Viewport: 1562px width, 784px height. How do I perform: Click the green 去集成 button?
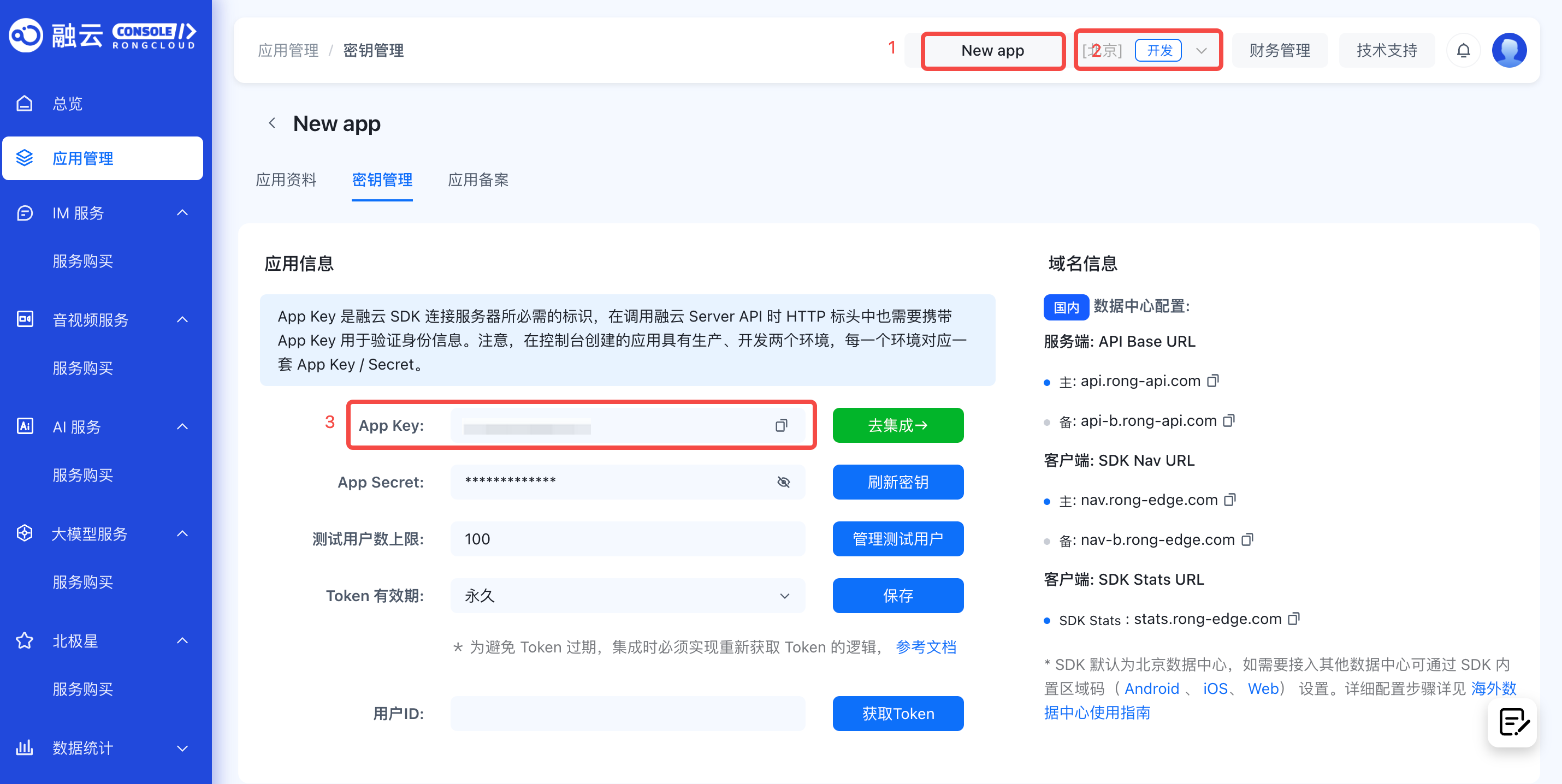(898, 426)
